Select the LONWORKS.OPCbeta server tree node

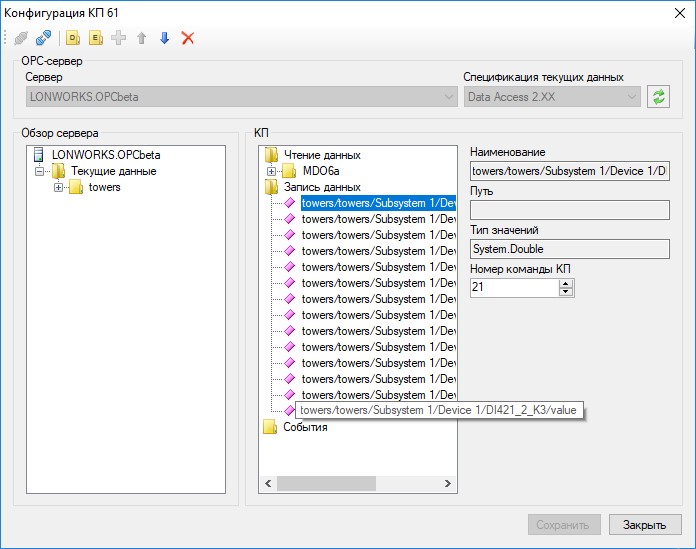pos(106,155)
